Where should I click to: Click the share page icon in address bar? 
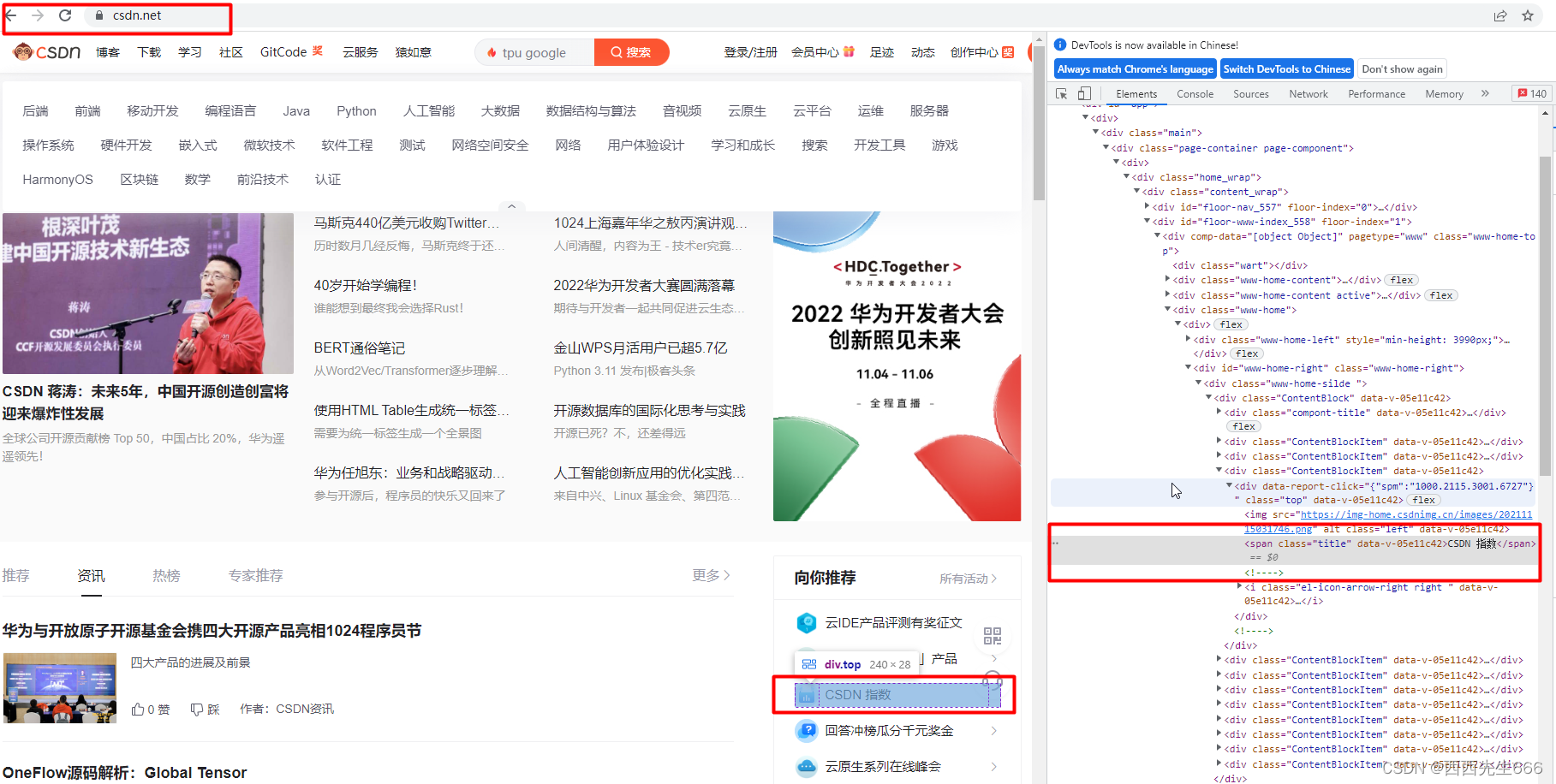pos(1500,15)
